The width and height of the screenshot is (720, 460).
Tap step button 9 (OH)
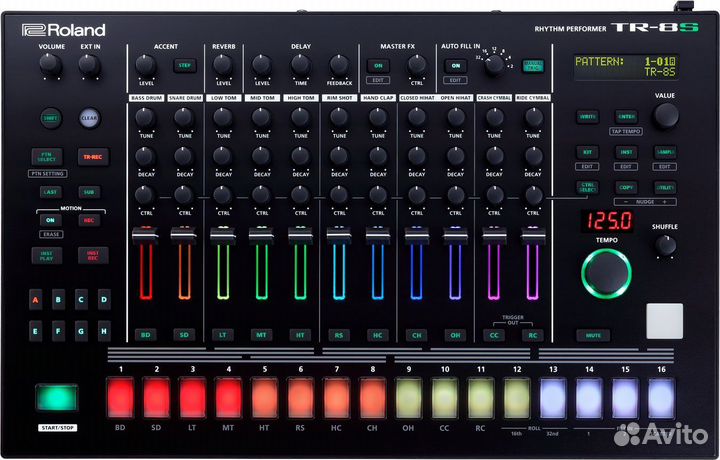[409, 398]
